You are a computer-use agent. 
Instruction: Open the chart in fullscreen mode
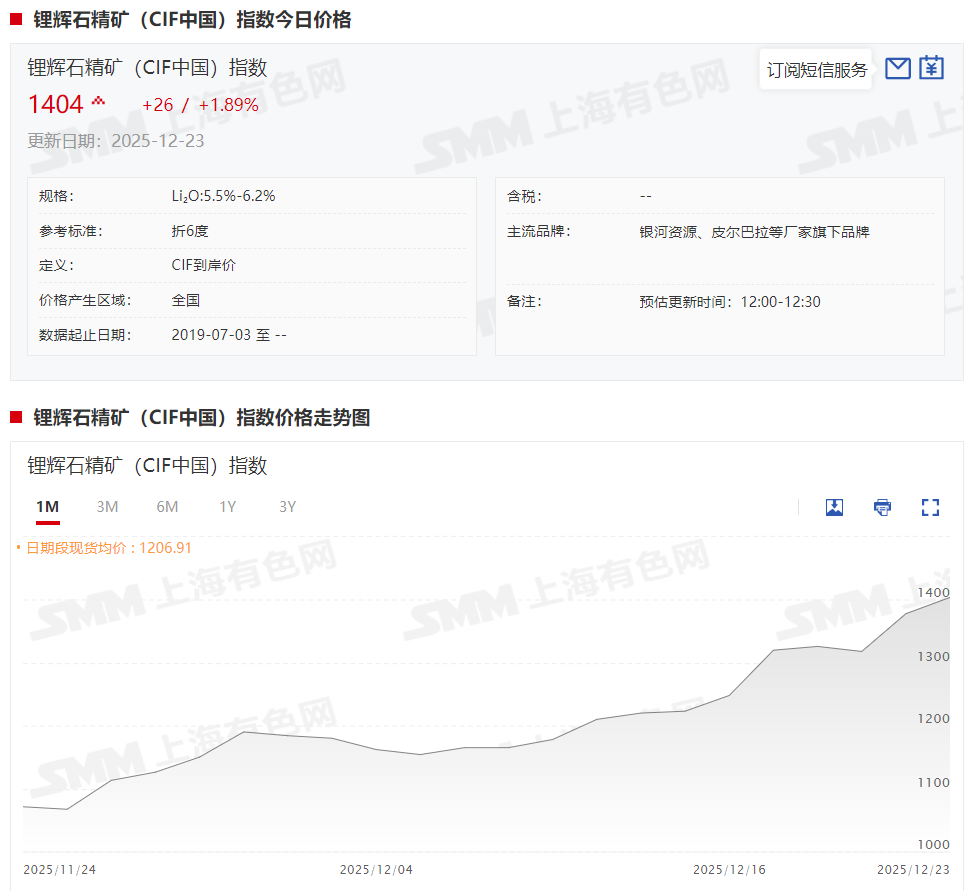point(930,507)
